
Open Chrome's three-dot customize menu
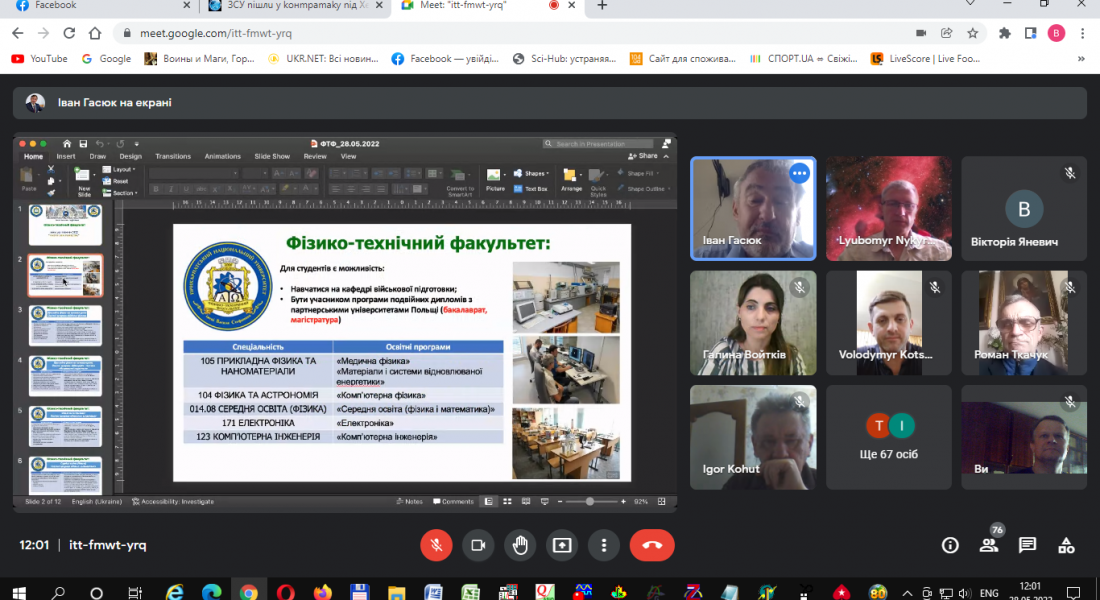tap(1082, 33)
